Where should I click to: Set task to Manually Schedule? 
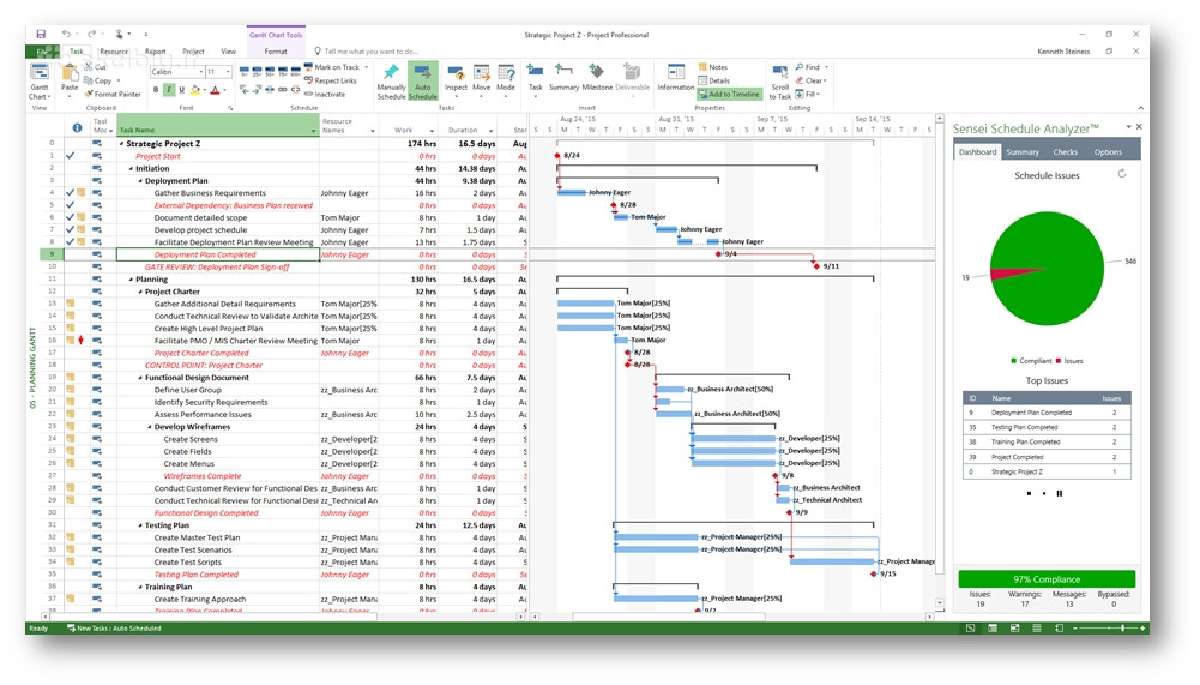pos(391,82)
